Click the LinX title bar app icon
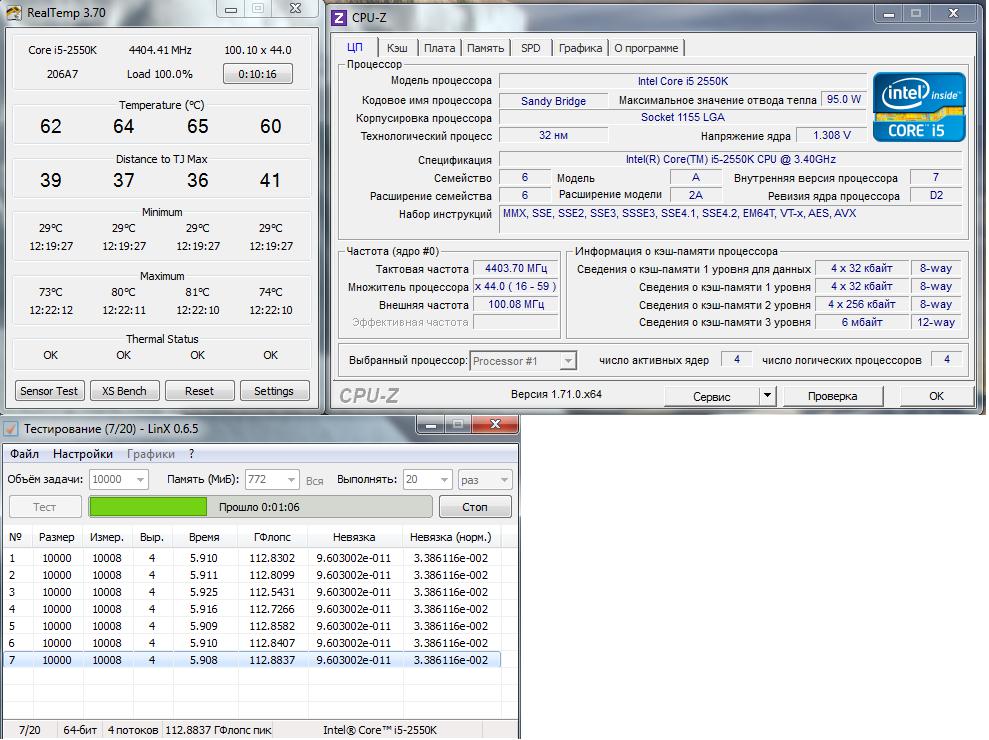This screenshot has height=740, width=989. (x=11, y=429)
